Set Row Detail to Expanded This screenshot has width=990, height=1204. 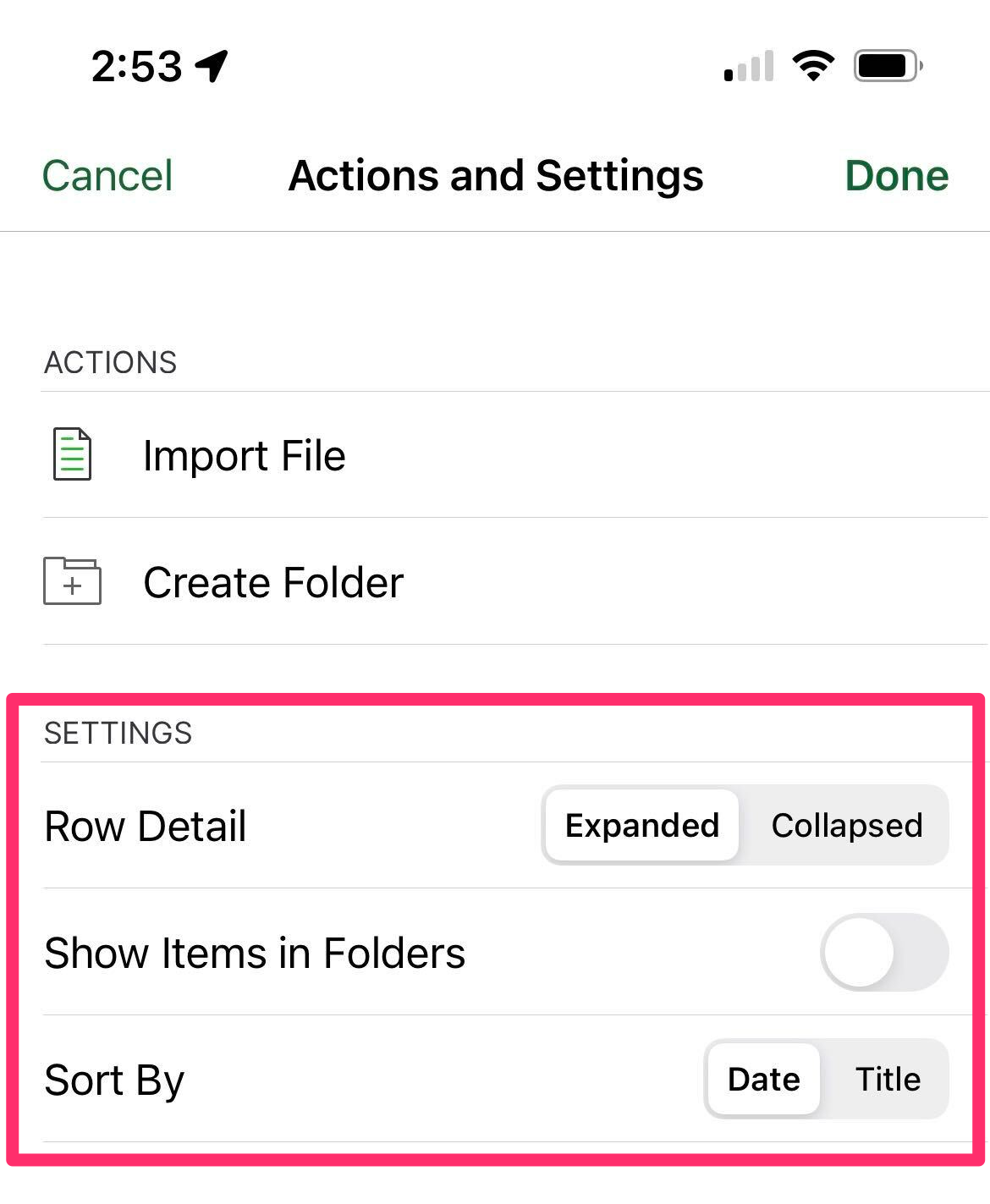point(642,825)
